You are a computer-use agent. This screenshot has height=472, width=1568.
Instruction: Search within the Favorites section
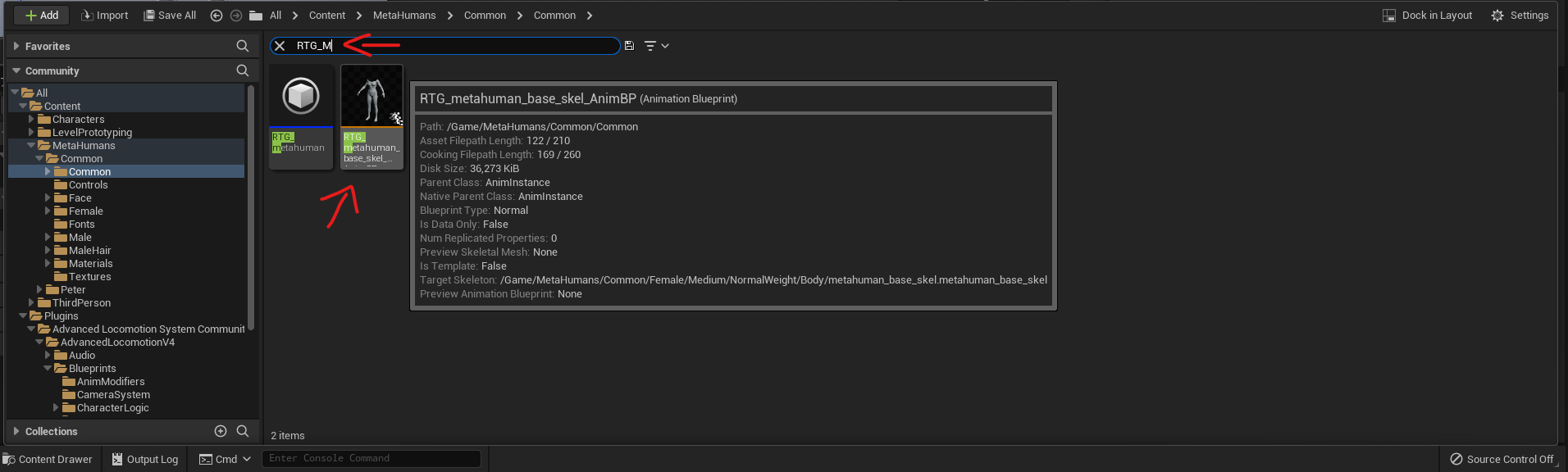pyautogui.click(x=243, y=46)
